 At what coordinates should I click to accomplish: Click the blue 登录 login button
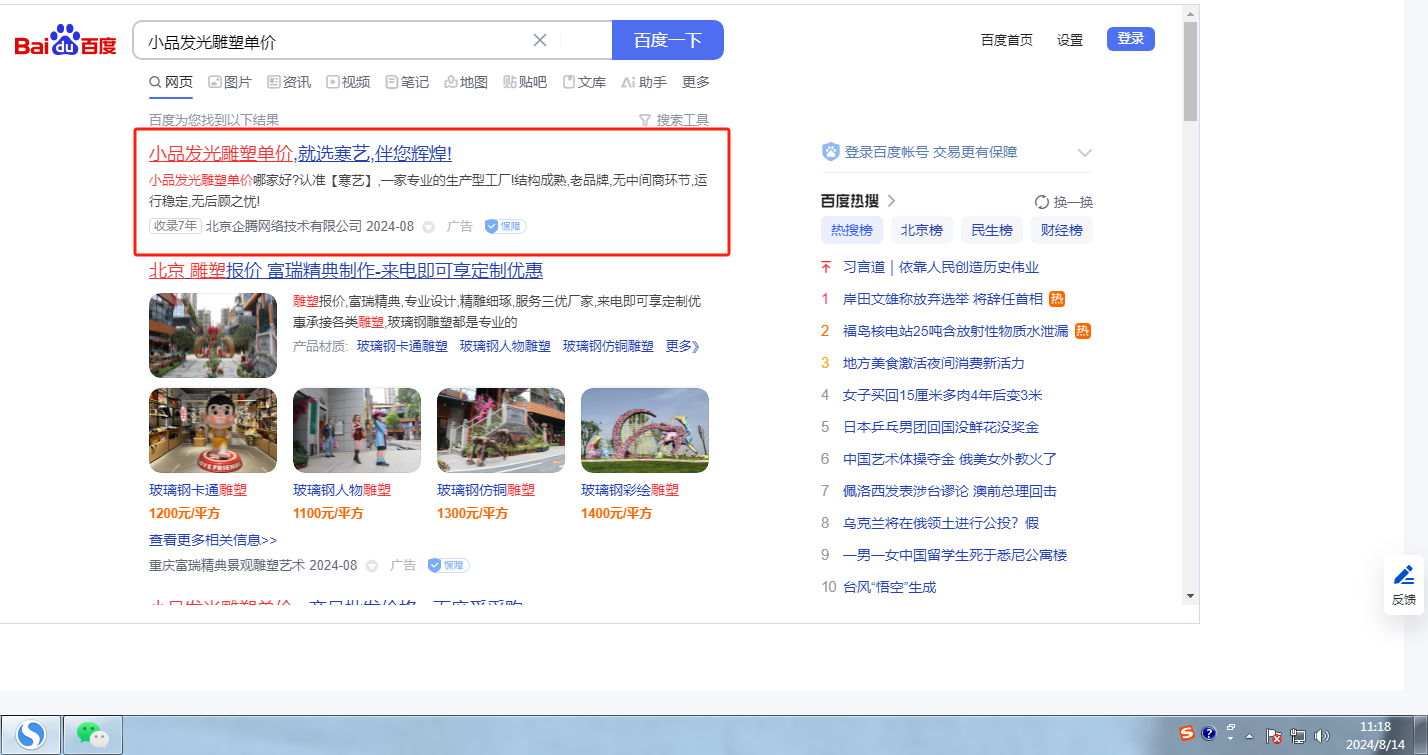click(1130, 39)
